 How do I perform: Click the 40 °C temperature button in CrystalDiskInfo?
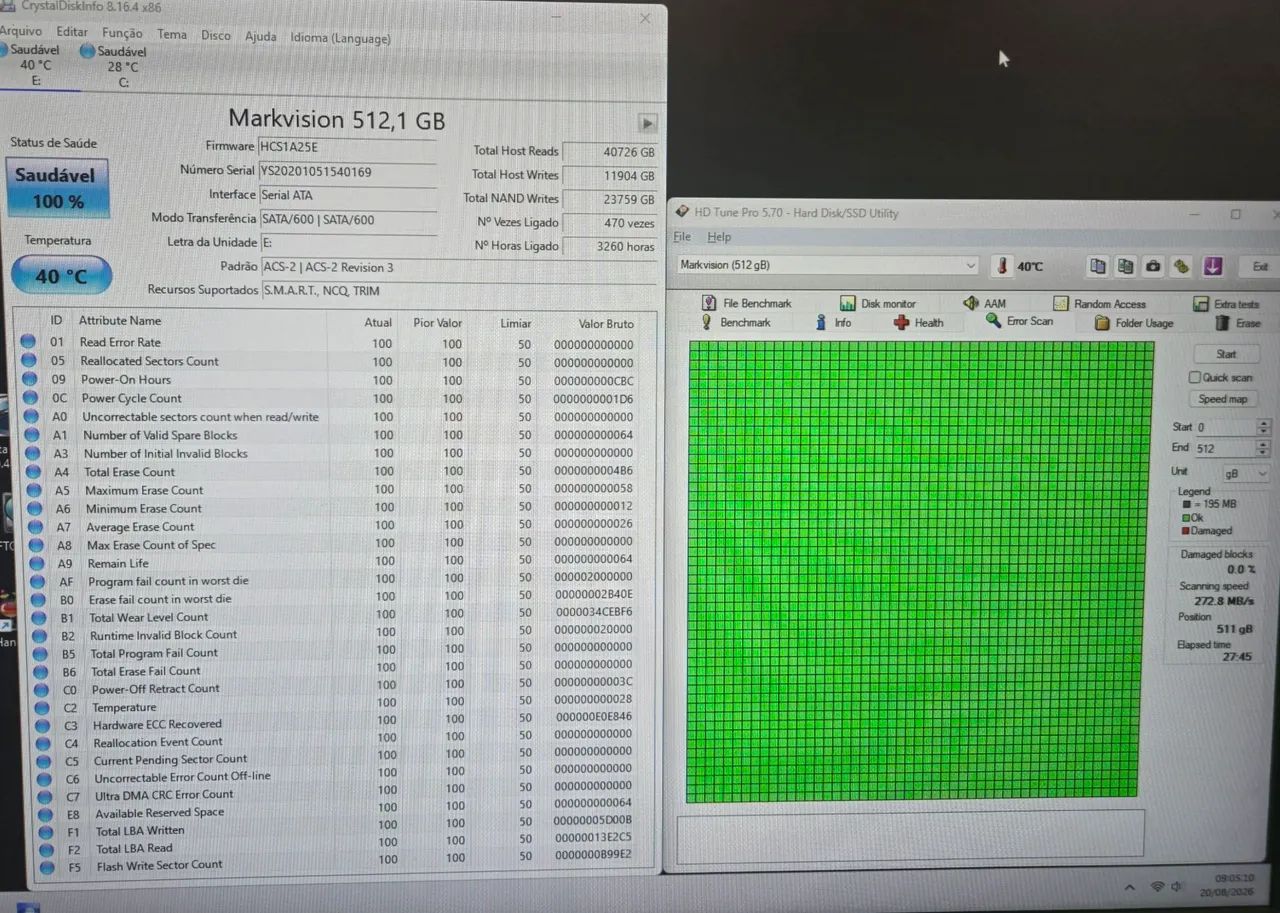click(61, 275)
